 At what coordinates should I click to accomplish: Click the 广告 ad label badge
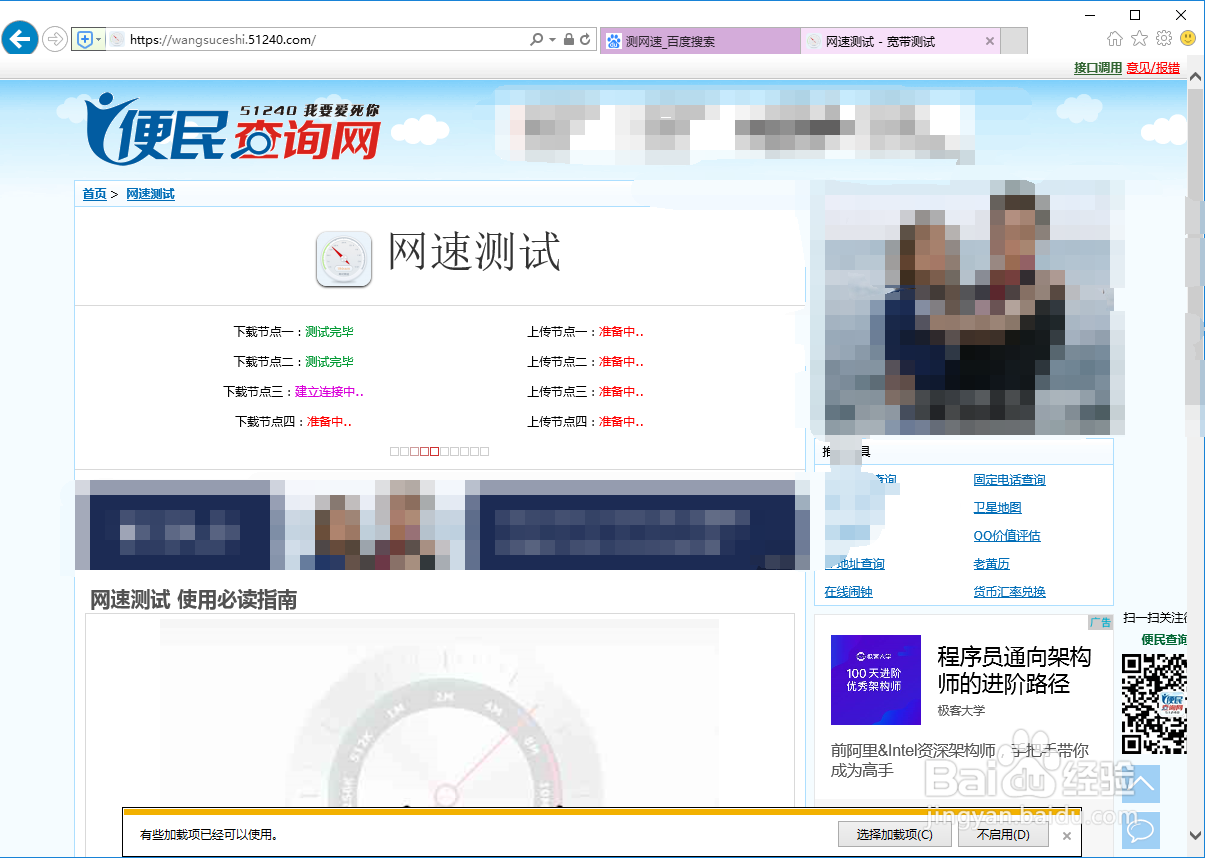pos(1100,622)
